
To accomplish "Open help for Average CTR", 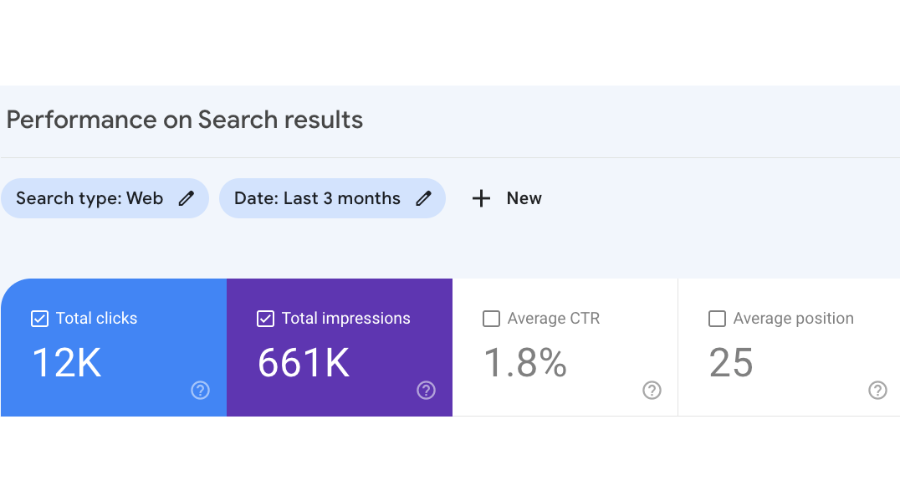I will (651, 390).
